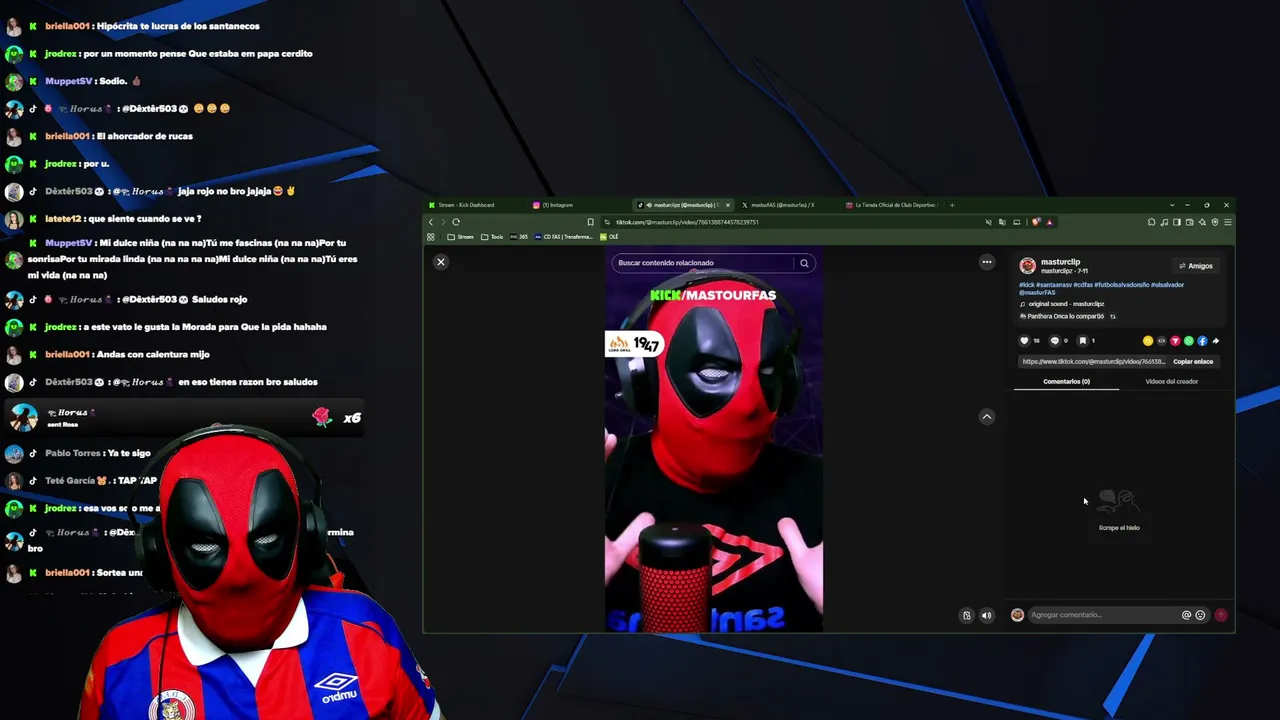Click the #santaanasv hashtag
This screenshot has width=1280, height=720.
pos(1054,285)
